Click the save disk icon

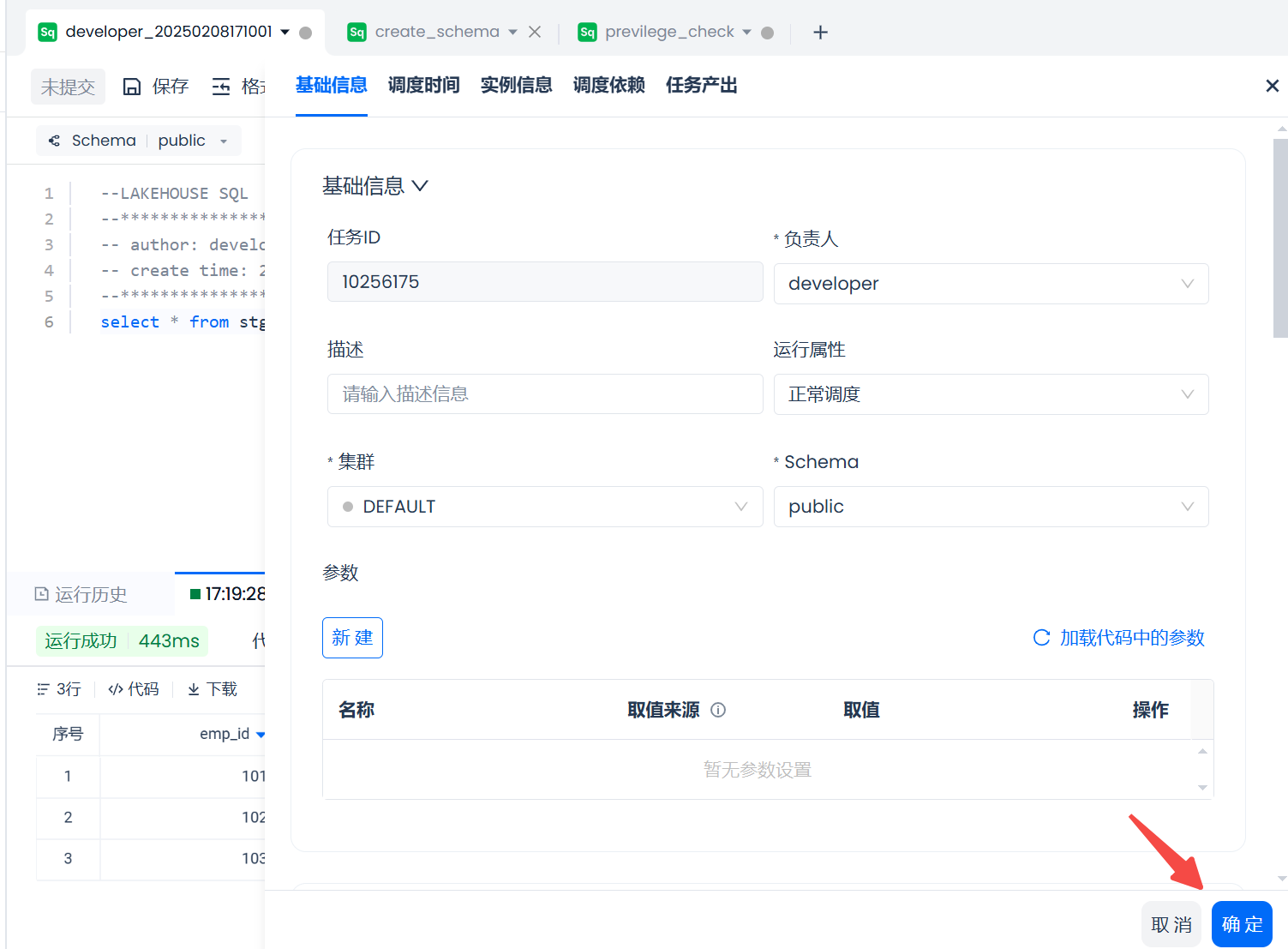[x=132, y=87]
